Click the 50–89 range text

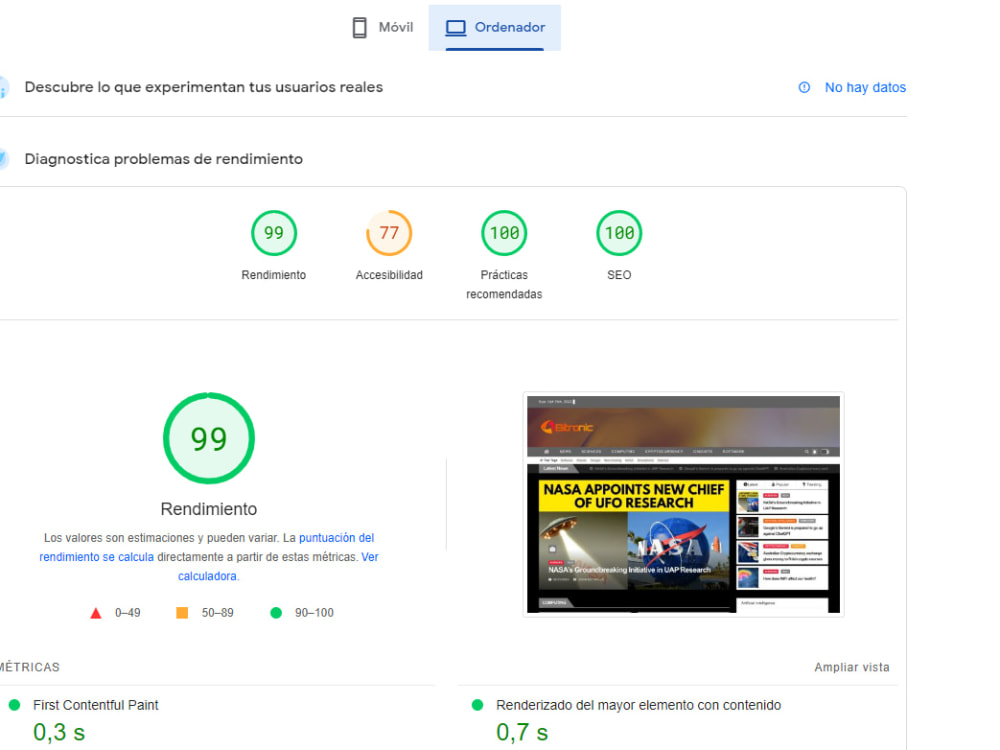tap(217, 613)
